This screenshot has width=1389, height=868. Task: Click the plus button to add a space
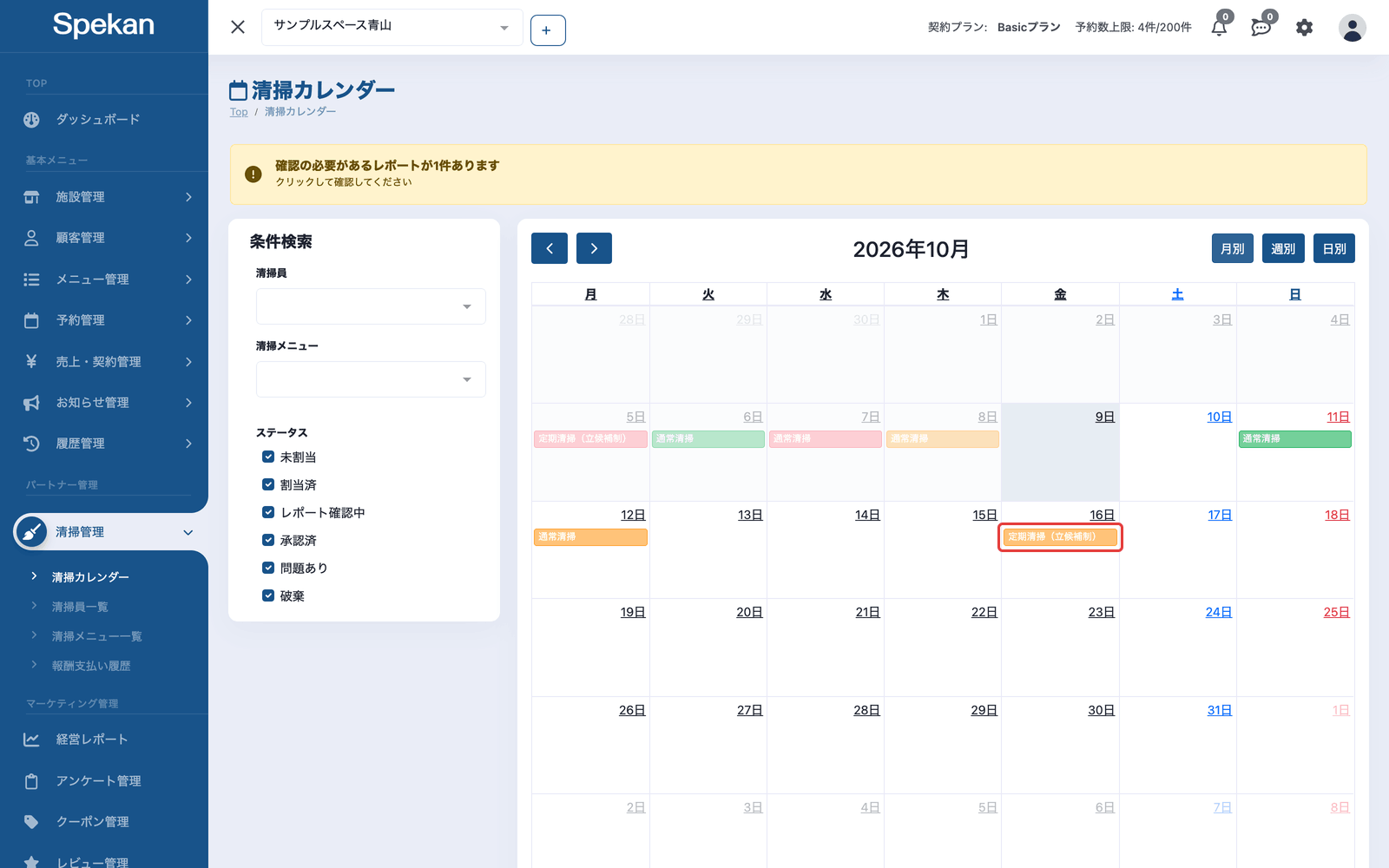(x=548, y=30)
